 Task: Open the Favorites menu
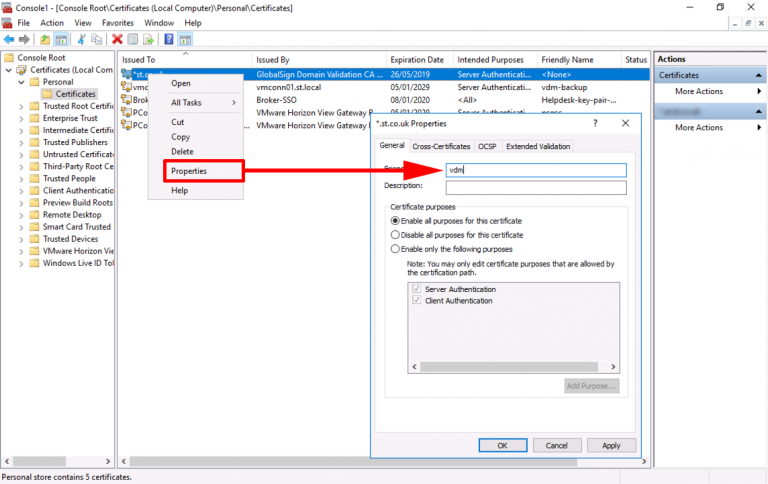coord(118,23)
